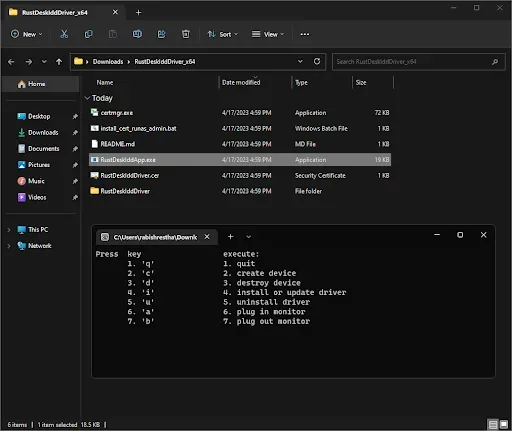Add a new File Explorer tab
Image resolution: width=512 pixels, height=431 pixels.
pyautogui.click(x=138, y=13)
